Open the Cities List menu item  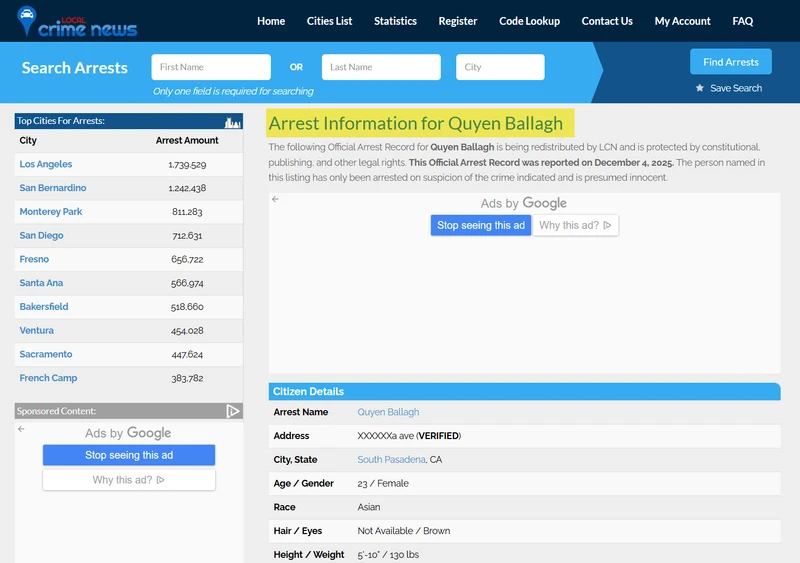click(x=329, y=21)
